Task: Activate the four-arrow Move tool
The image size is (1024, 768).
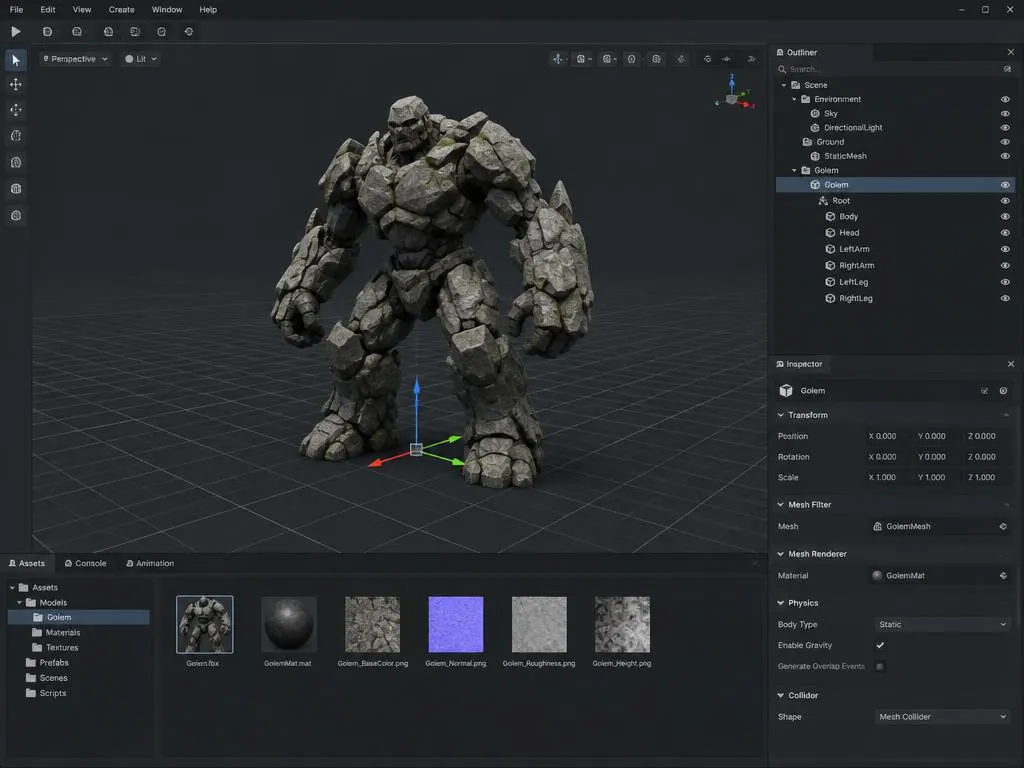Action: (16, 84)
